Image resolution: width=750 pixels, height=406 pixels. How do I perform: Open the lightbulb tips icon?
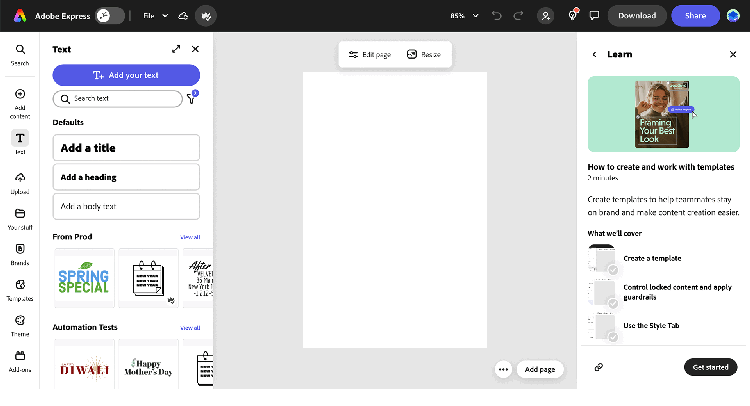[x=573, y=15]
